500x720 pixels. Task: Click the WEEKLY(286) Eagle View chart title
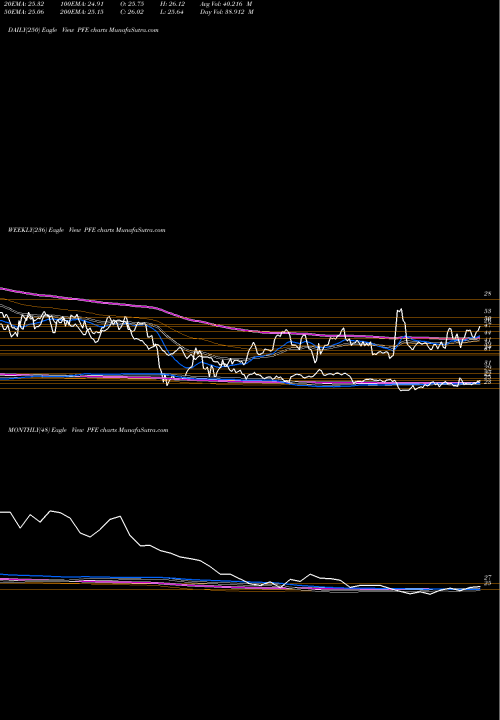tap(86, 230)
